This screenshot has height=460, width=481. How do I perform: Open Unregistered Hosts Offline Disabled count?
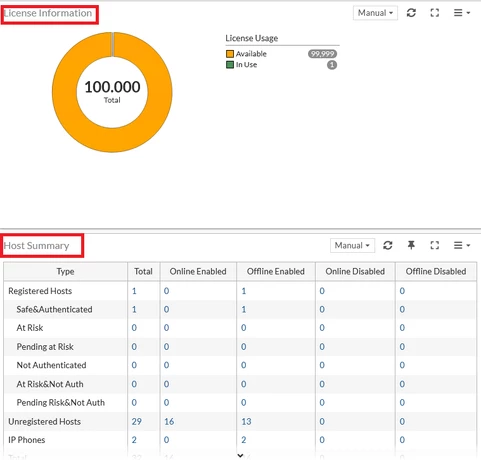(402, 421)
